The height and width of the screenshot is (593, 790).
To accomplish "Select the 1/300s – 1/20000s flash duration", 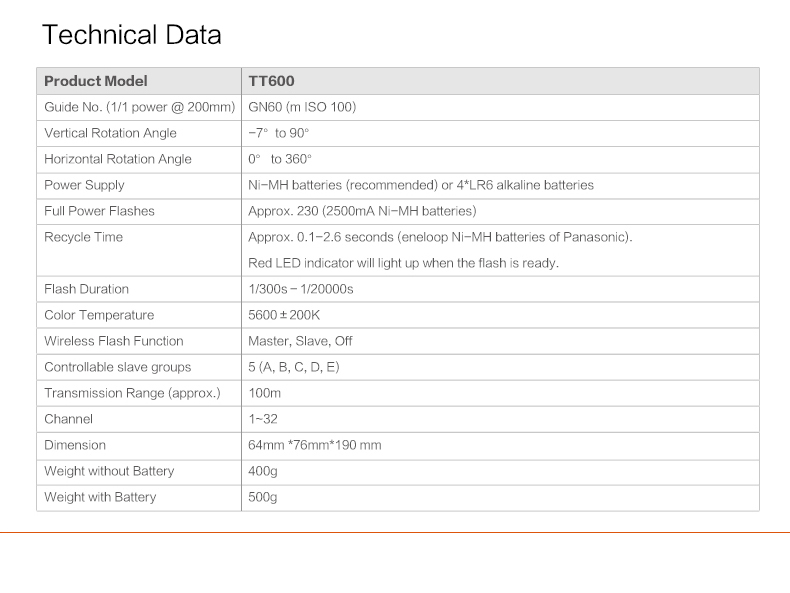I will pos(301,289).
